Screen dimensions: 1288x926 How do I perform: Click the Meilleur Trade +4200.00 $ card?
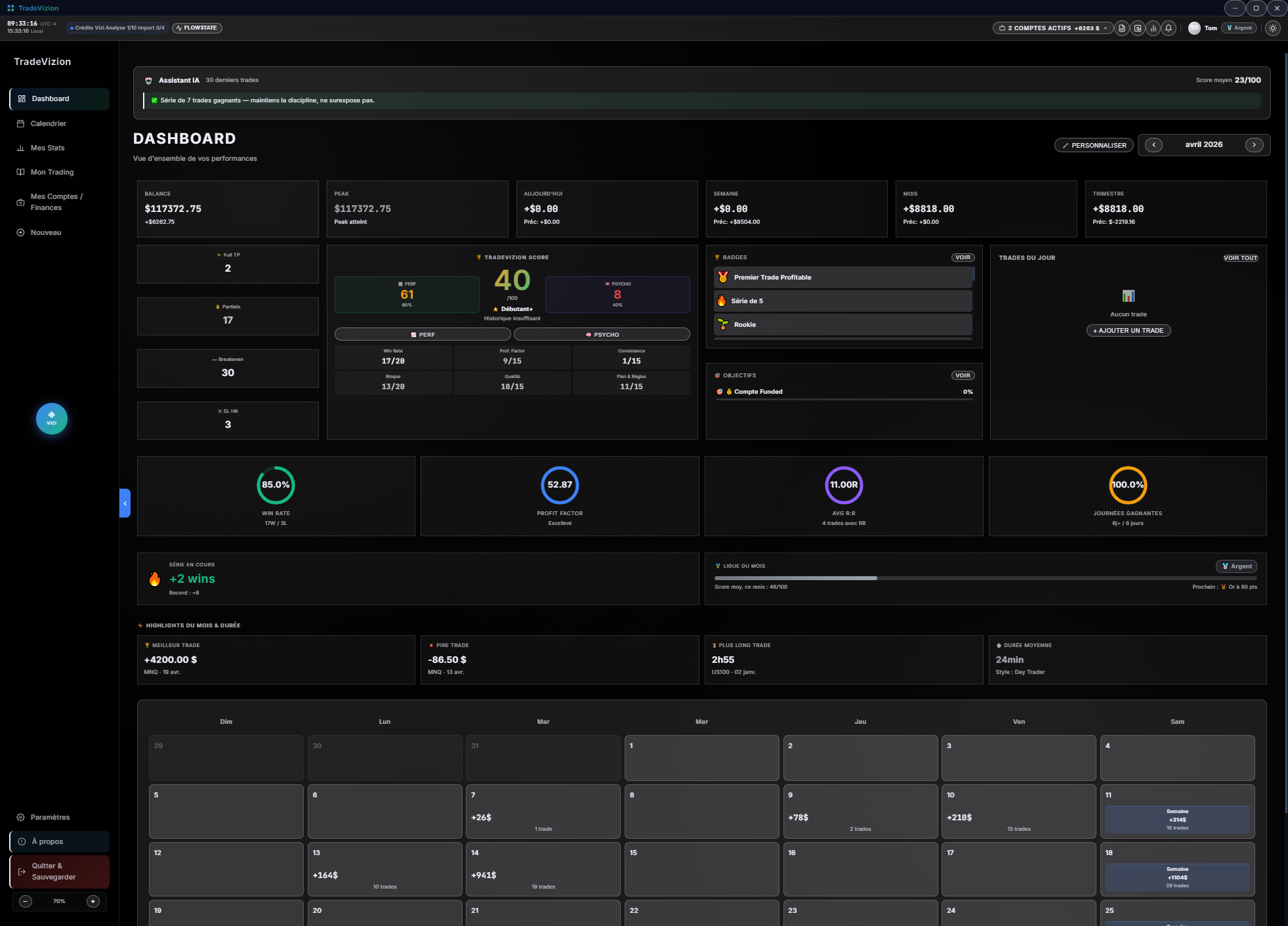click(x=276, y=660)
